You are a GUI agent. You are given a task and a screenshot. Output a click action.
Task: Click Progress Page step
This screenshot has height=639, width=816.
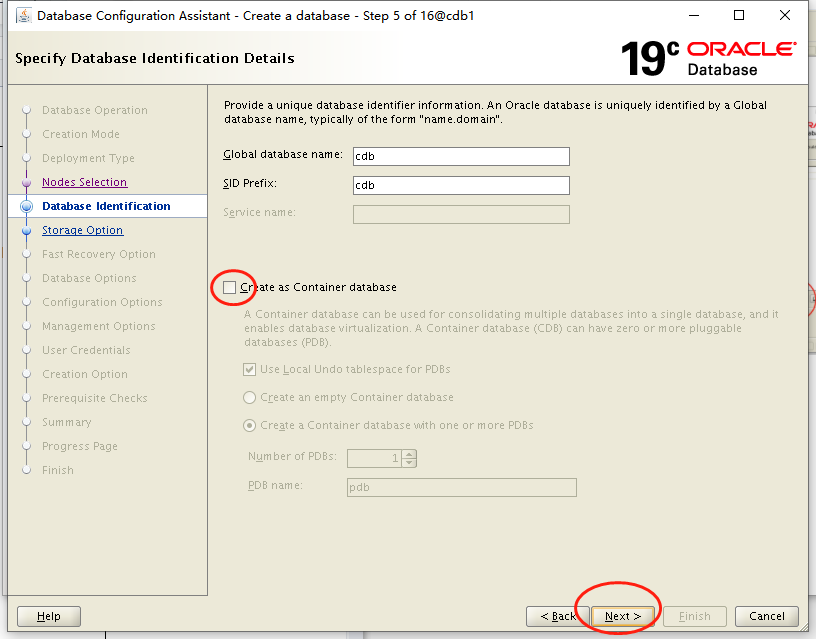click(x=80, y=446)
